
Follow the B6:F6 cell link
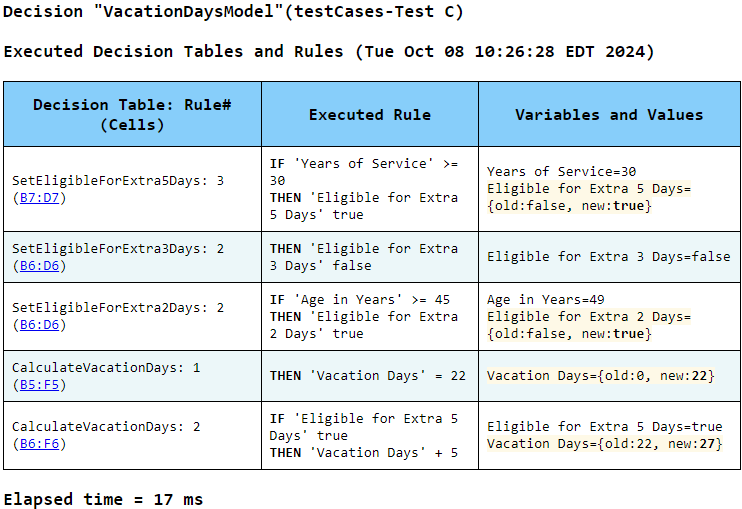click(39, 443)
